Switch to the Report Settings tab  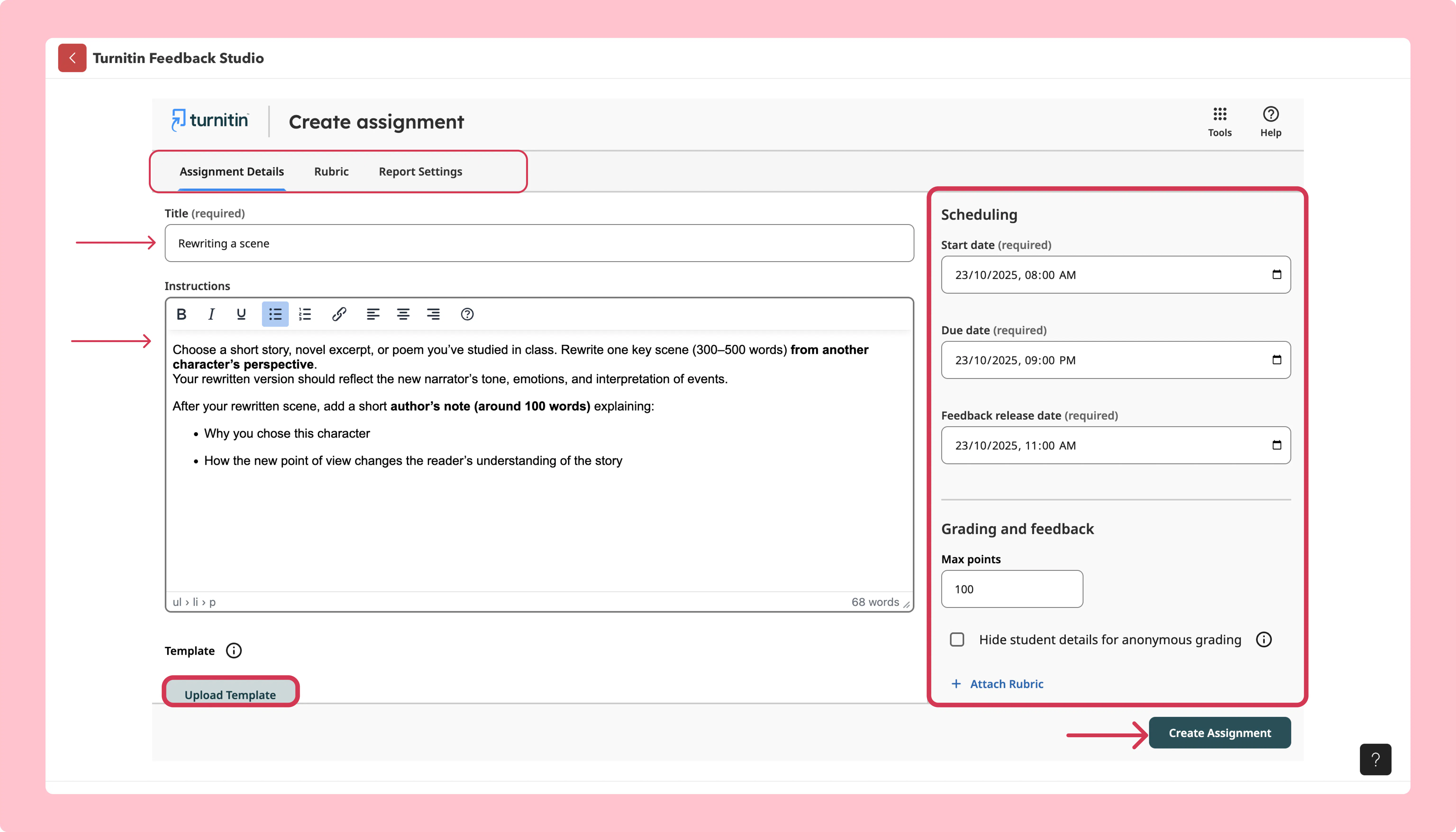coord(421,172)
